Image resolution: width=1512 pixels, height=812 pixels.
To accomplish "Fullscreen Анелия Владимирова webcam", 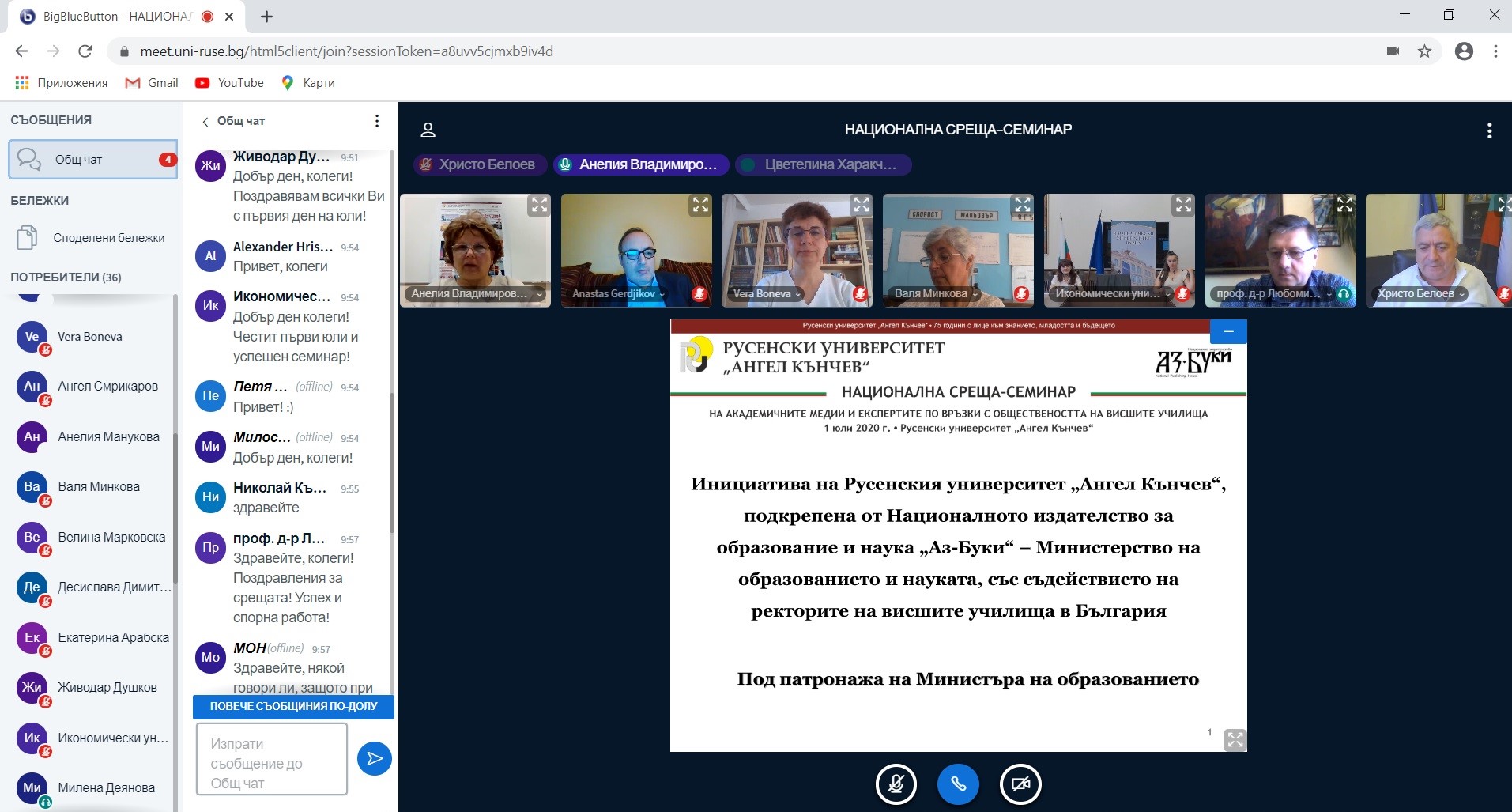I will coord(539,206).
